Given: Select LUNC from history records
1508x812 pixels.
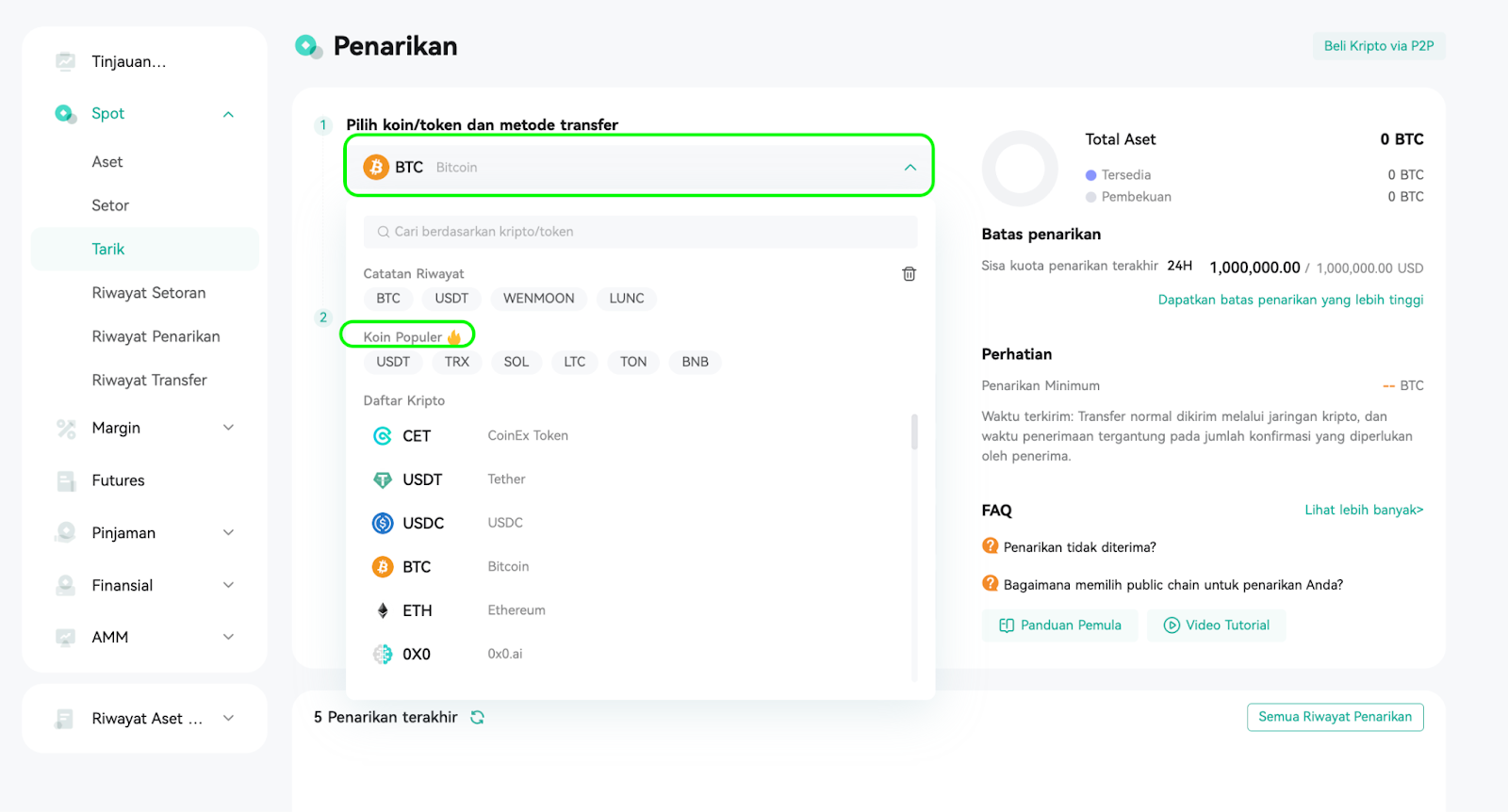Looking at the screenshot, I should [627, 299].
